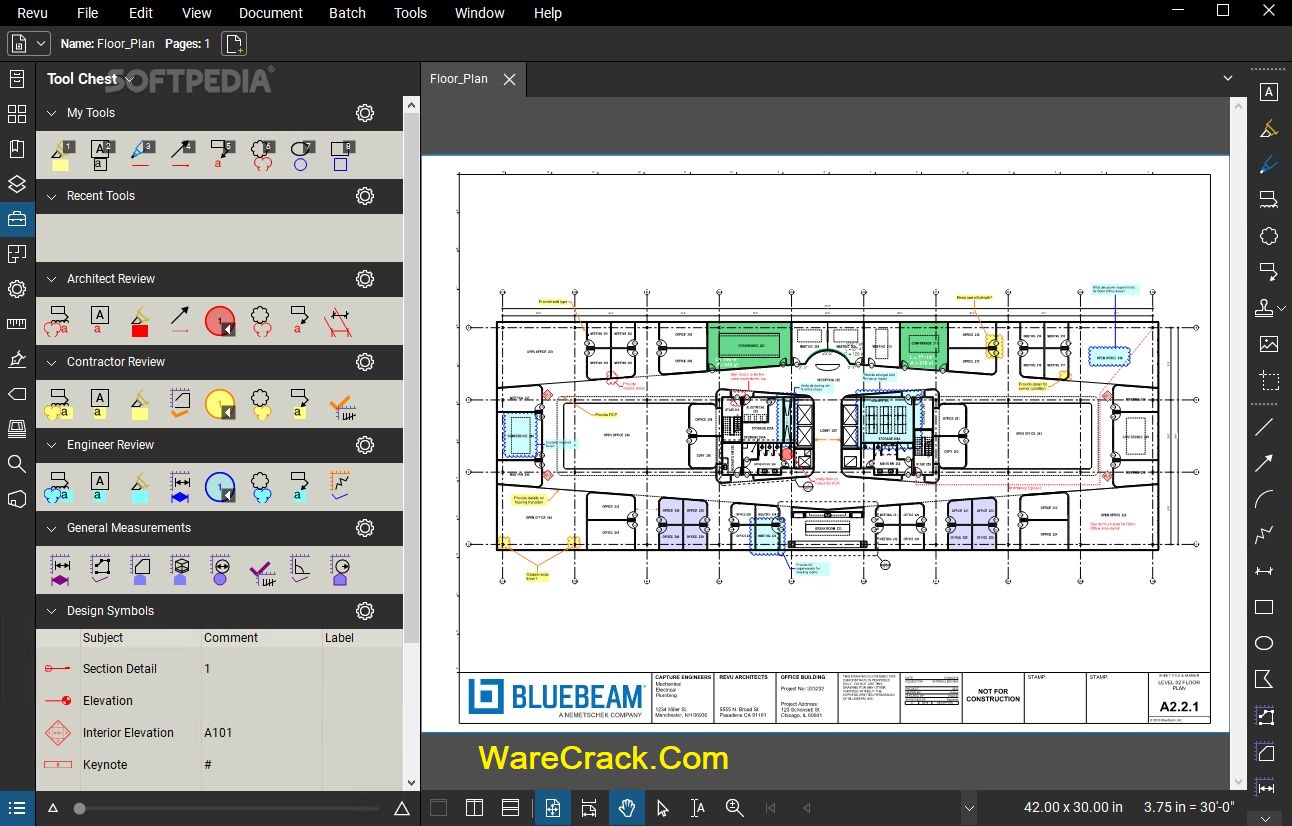Toggle vertical split view
Screen dimensions: 1292x826
point(474,807)
